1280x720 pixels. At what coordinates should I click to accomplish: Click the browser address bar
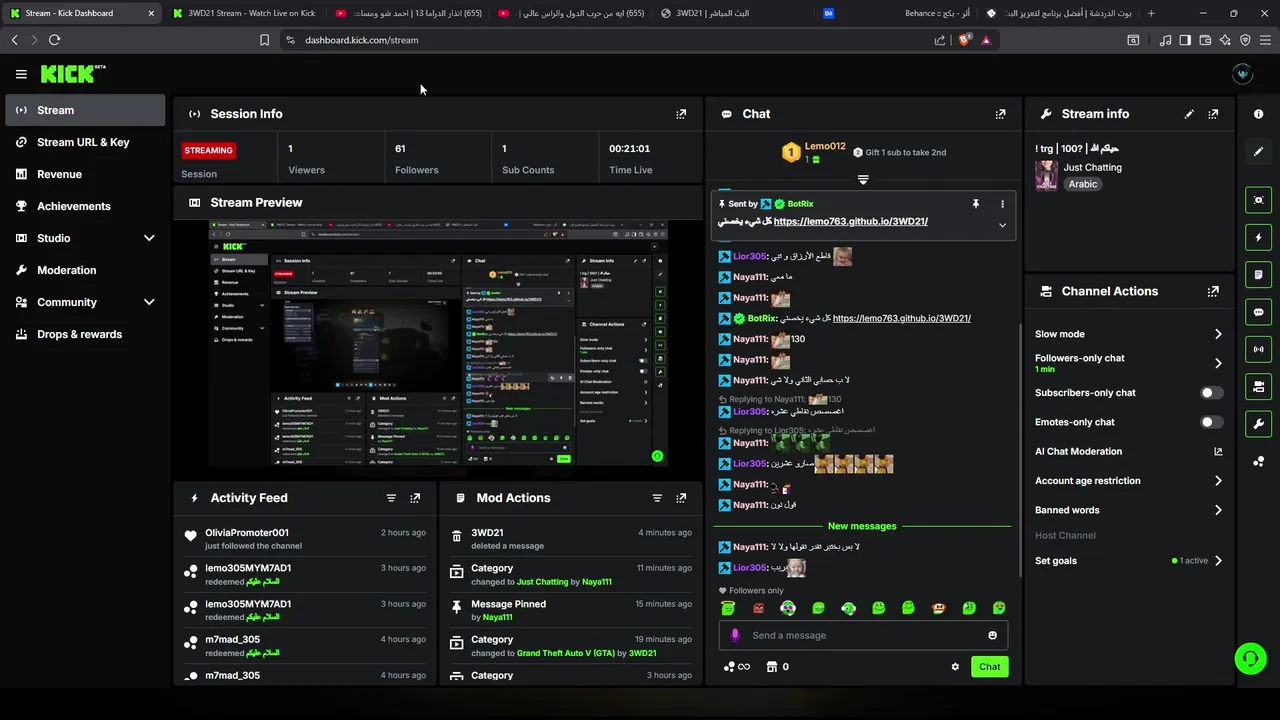(x=610, y=40)
